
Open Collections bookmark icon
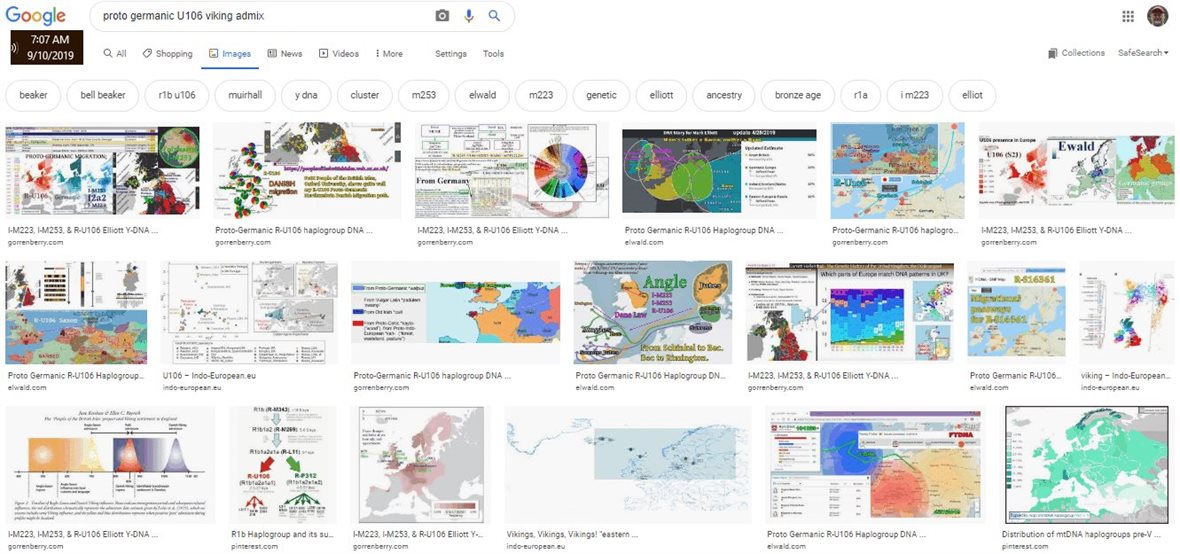1053,53
